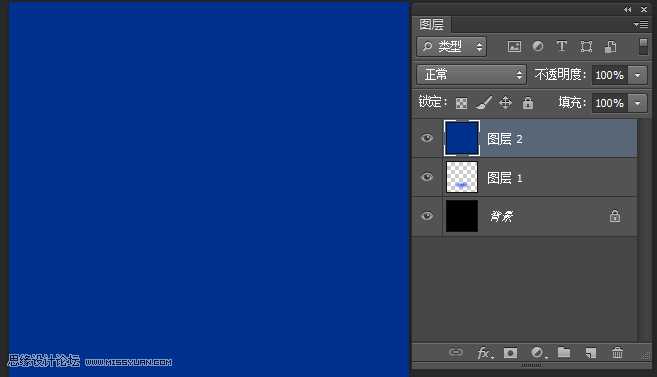
Task: Filter layers by pixel layer icon
Action: click(514, 46)
